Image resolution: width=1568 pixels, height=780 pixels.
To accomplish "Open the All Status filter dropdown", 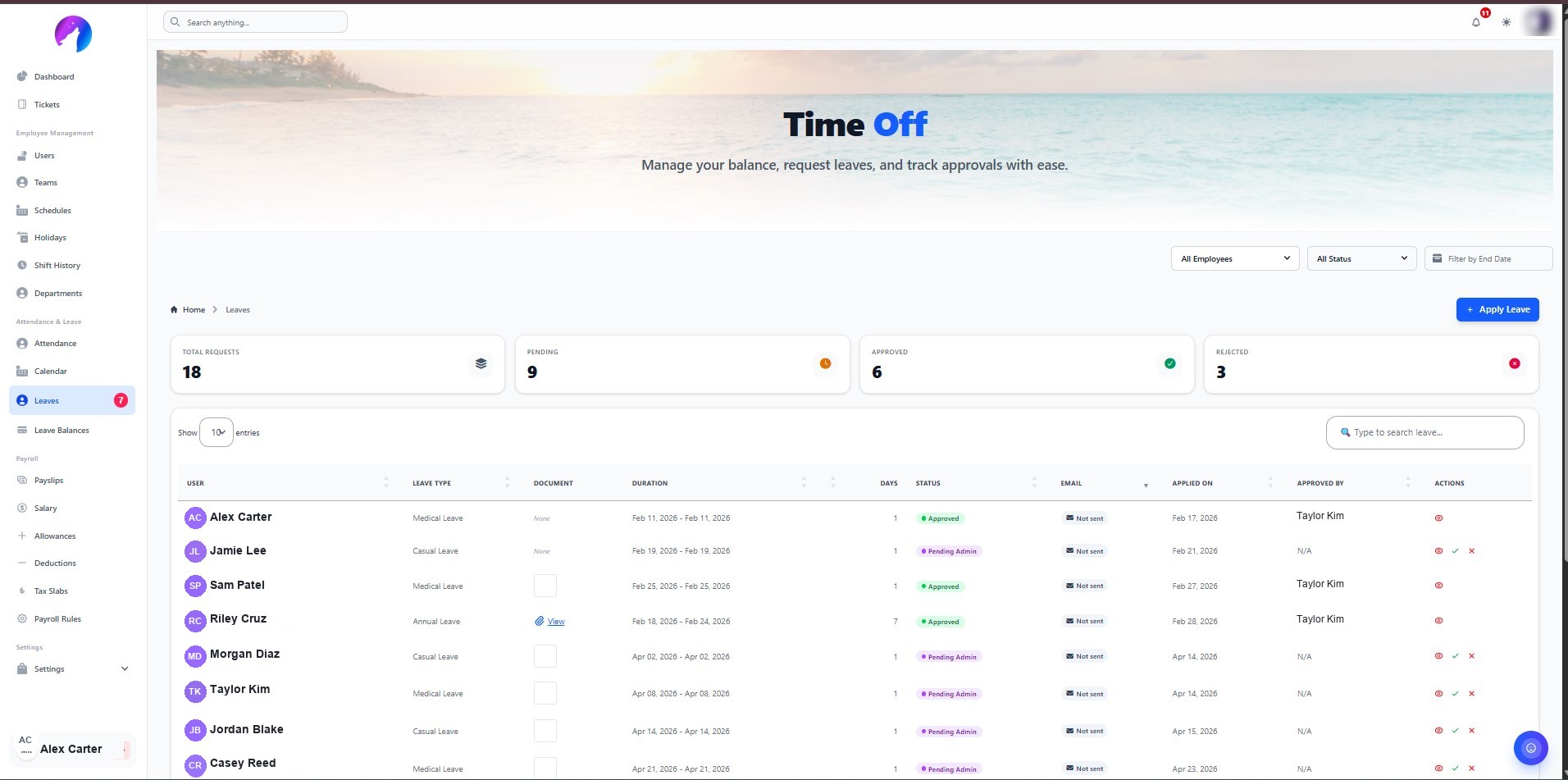I will (1361, 258).
